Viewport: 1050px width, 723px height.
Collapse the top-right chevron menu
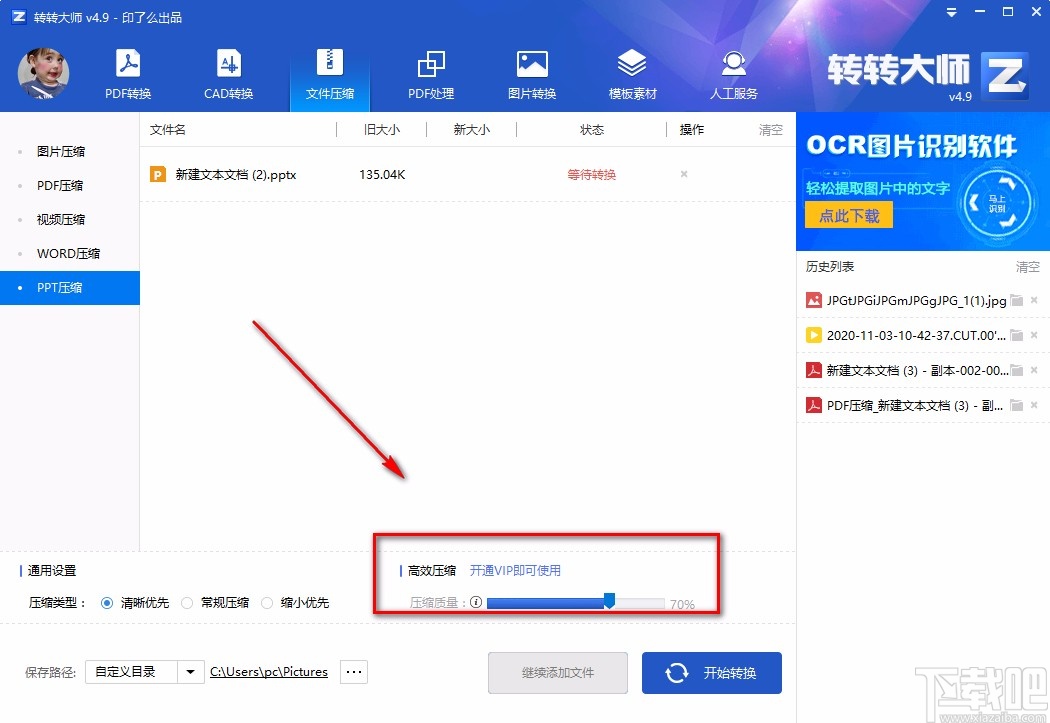pos(950,13)
